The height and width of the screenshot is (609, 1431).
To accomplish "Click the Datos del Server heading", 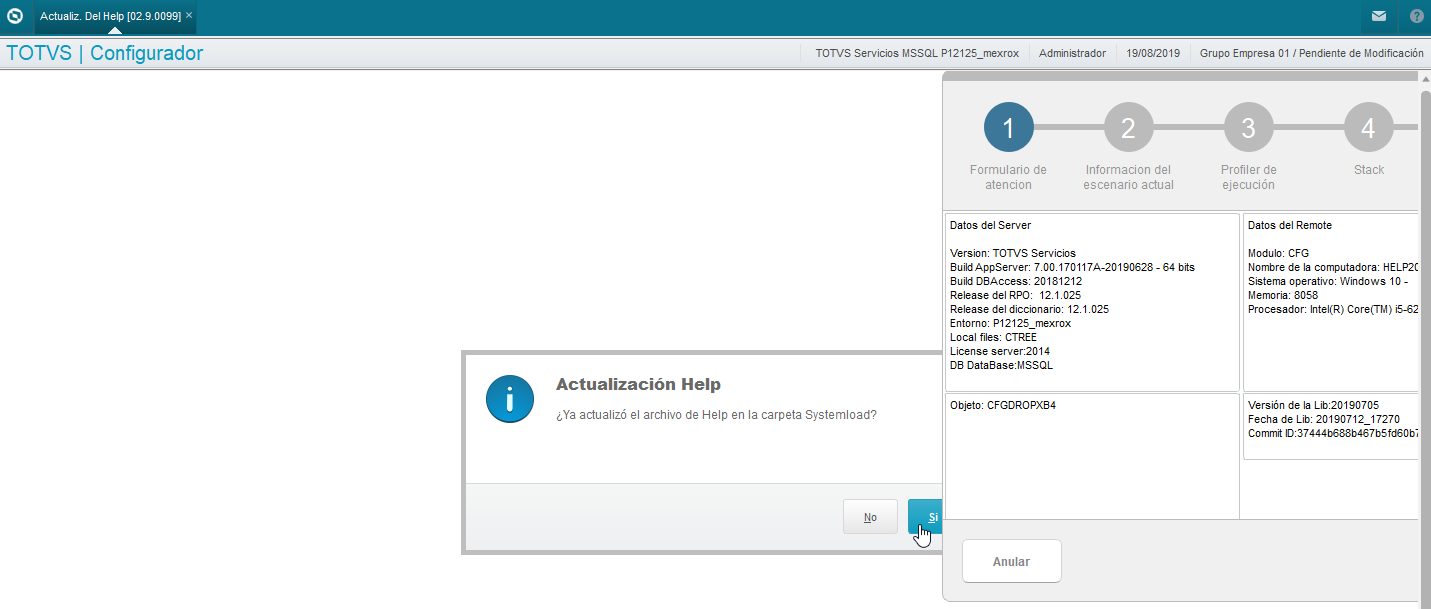I will point(990,225).
